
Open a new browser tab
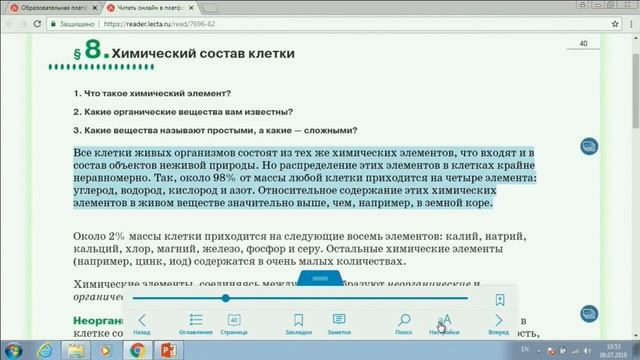(x=209, y=8)
